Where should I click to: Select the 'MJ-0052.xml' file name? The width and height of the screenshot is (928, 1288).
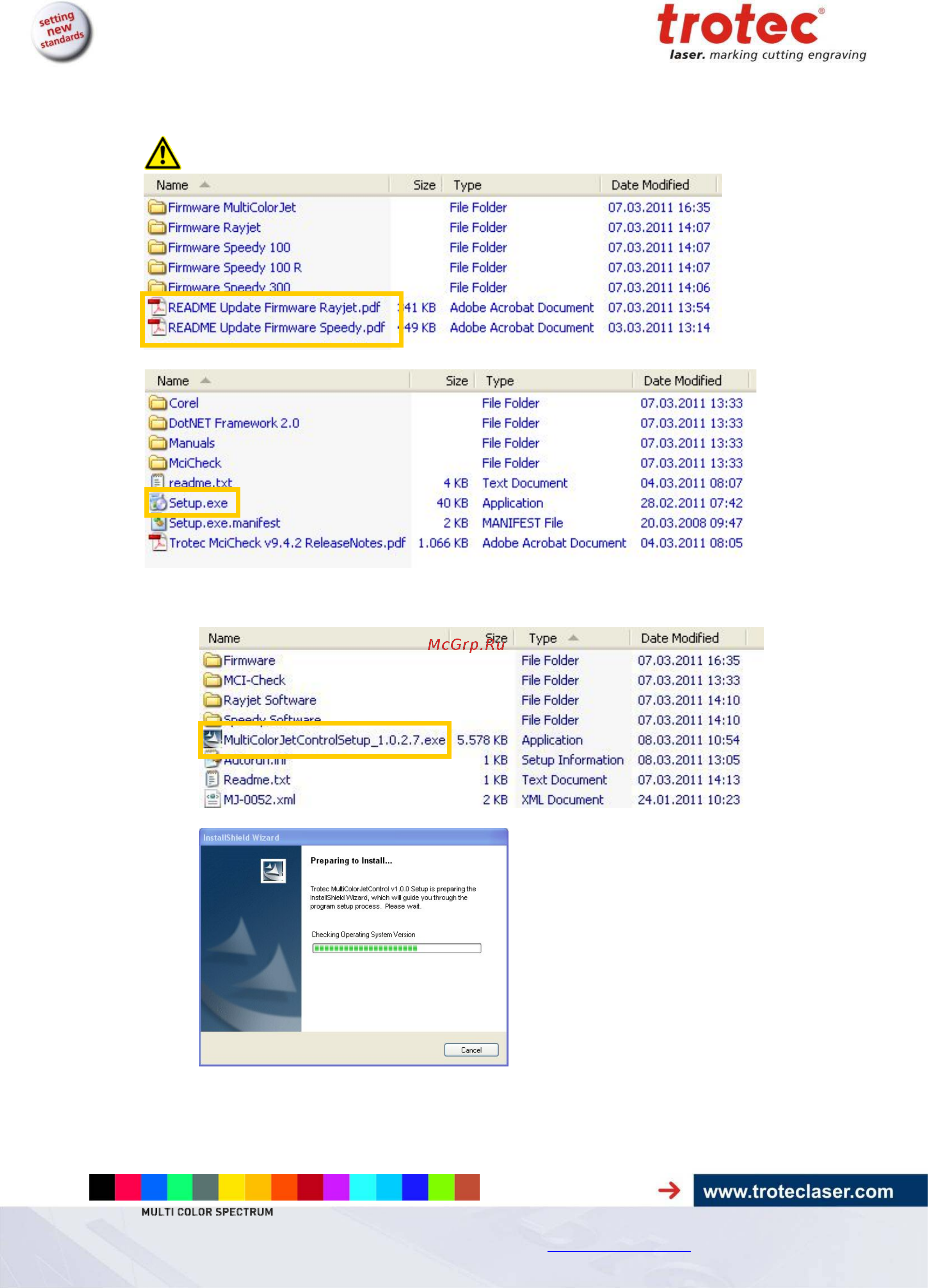(260, 800)
